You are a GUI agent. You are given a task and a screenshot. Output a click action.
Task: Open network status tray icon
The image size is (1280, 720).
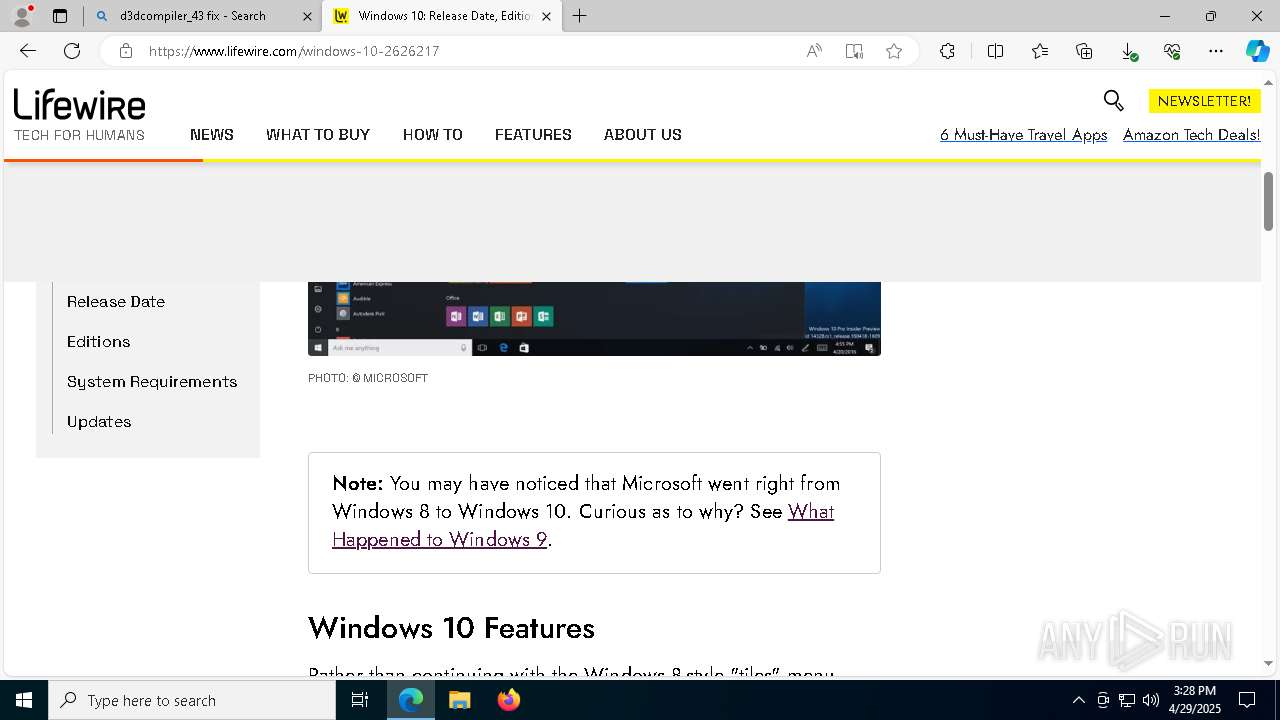tap(1127, 700)
